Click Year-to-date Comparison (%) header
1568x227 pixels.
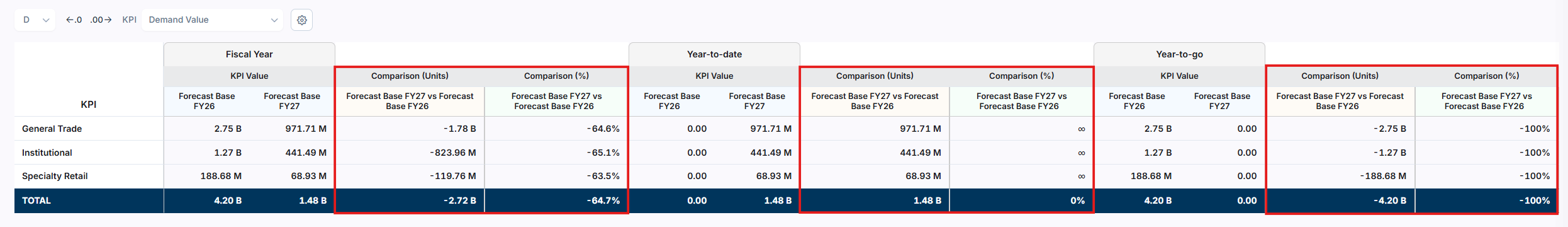coord(1021,76)
